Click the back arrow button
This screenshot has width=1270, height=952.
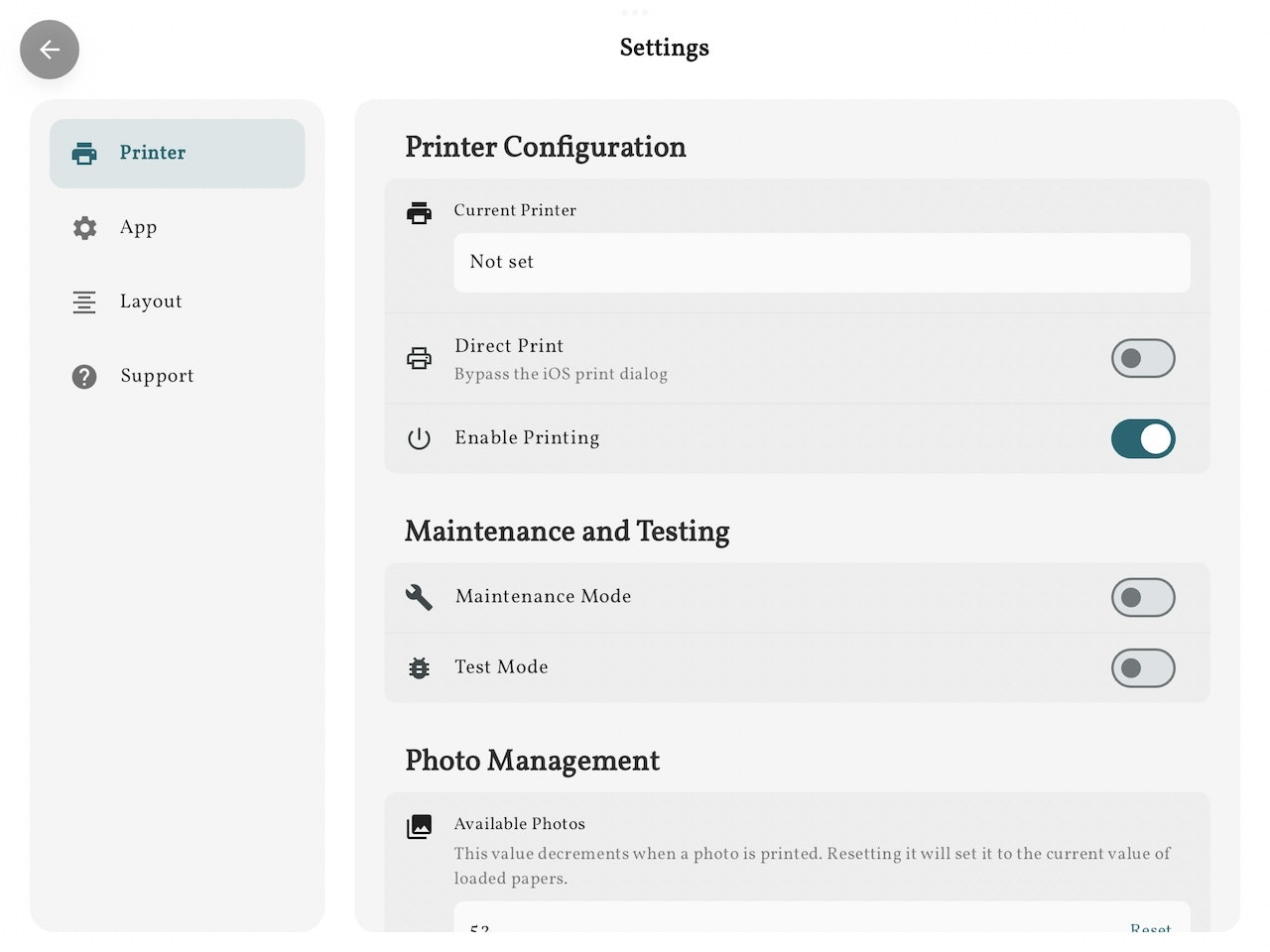50,50
